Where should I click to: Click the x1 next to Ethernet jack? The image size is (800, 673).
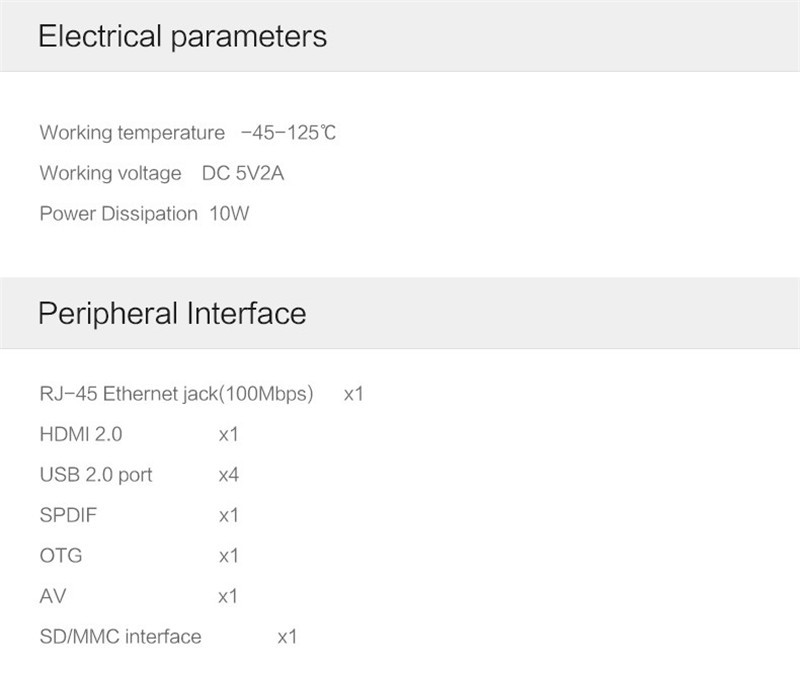353,394
